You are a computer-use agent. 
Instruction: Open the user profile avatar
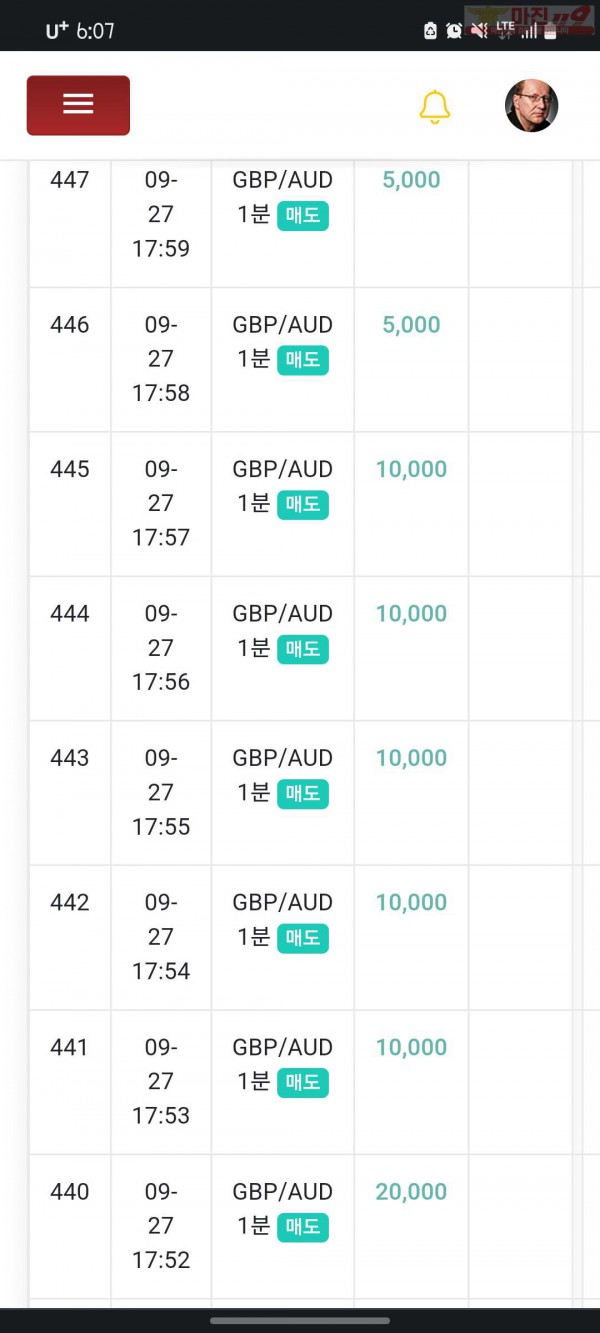pyautogui.click(x=531, y=105)
